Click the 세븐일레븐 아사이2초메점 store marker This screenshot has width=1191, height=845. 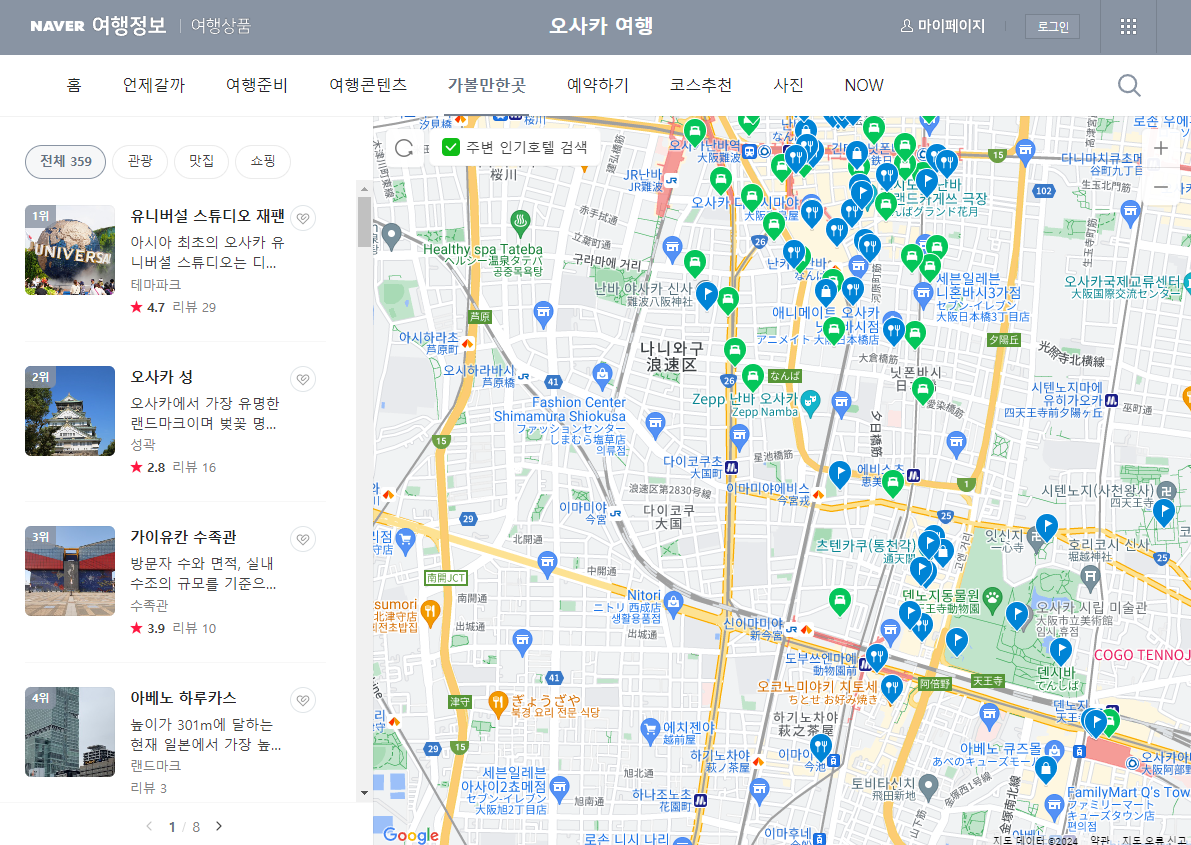(x=560, y=786)
